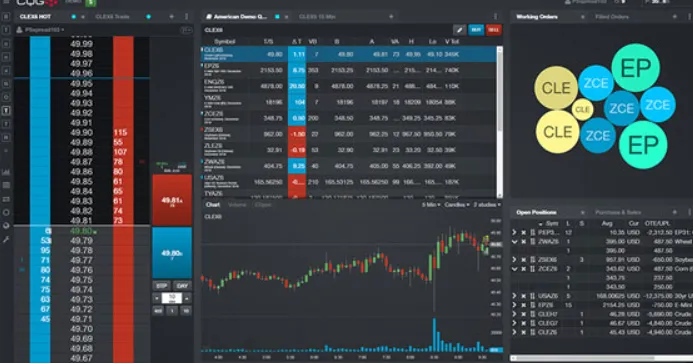Select the CLE HOT tab
The height and width of the screenshot is (363, 693).
[35, 17]
